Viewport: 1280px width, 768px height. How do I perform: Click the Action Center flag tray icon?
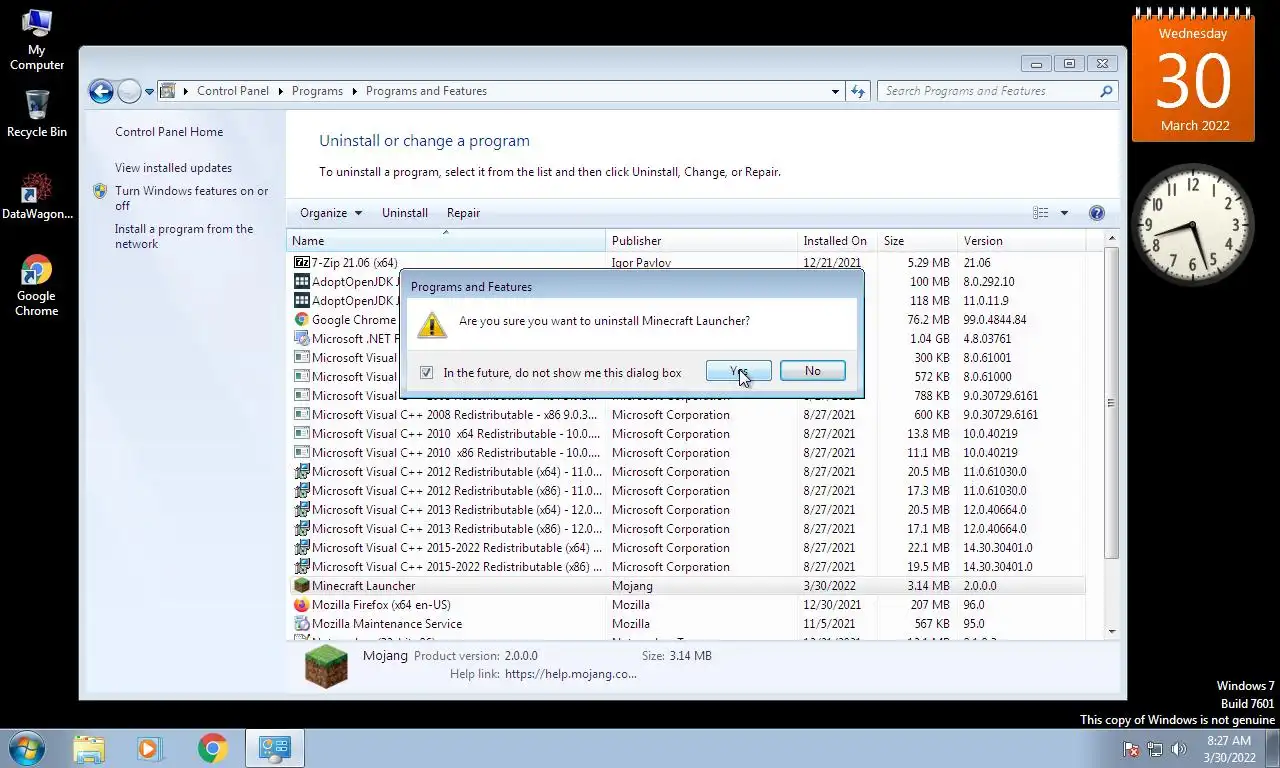click(x=1131, y=749)
